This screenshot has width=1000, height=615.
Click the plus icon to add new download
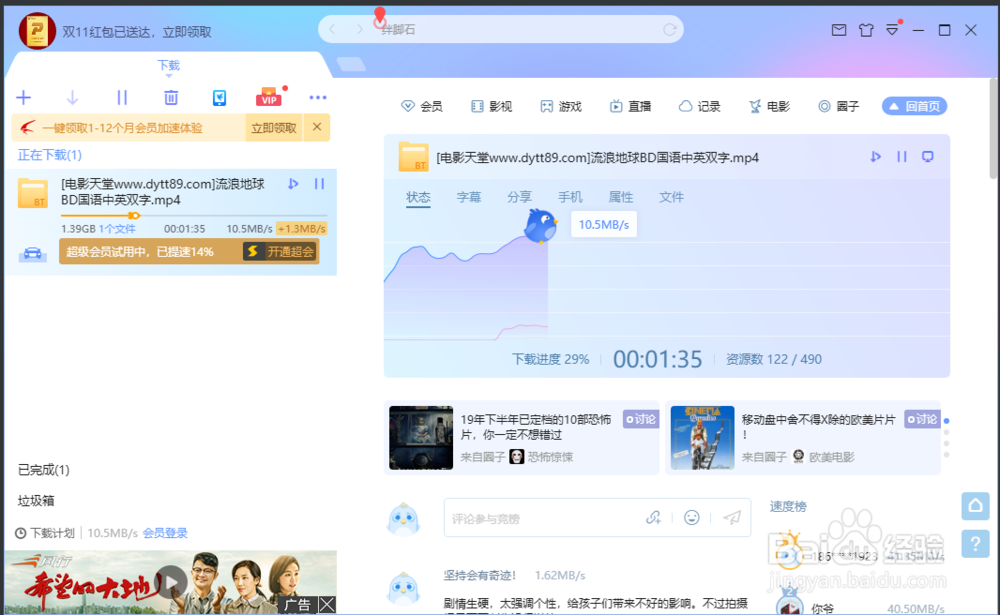(24, 98)
